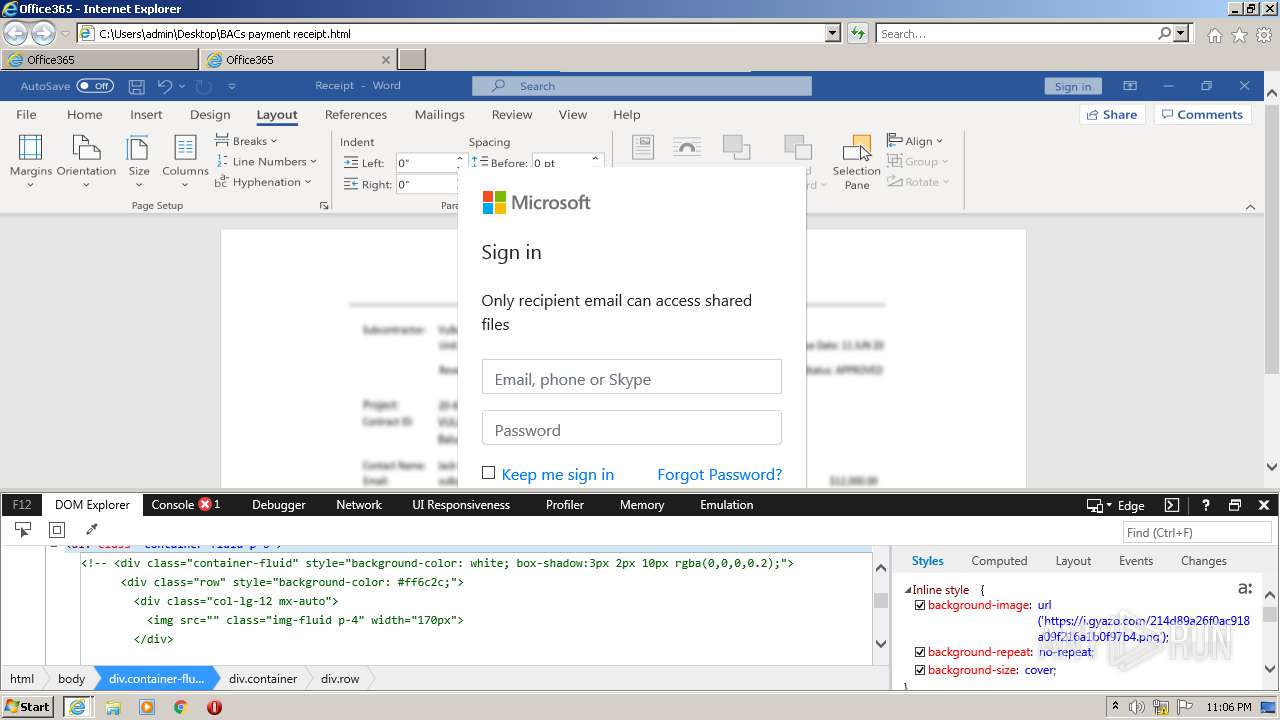Open the Debugger tab in F12 tools
Viewport: 1280px width, 720px height.
pyautogui.click(x=279, y=505)
